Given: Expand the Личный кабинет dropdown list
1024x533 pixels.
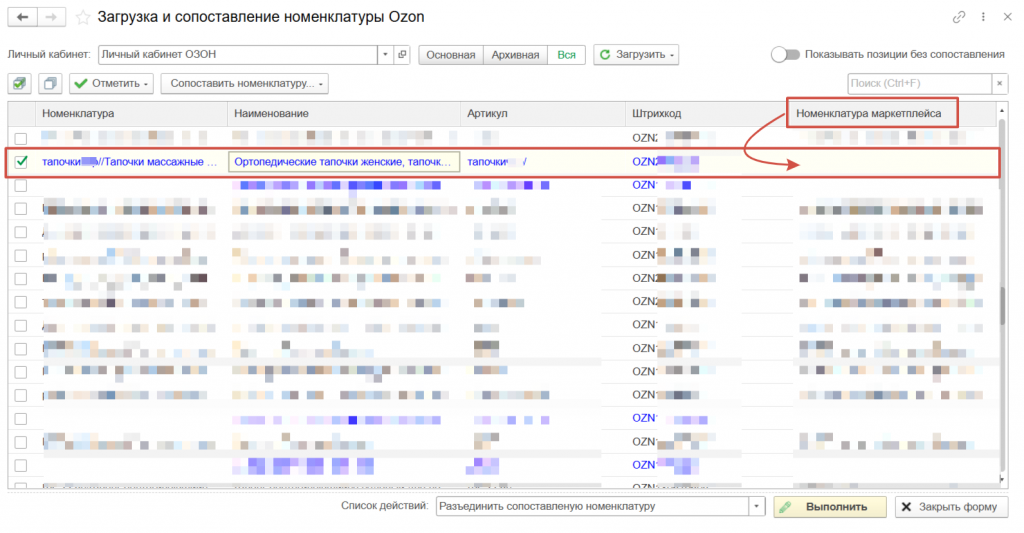Looking at the screenshot, I should coord(386,54).
